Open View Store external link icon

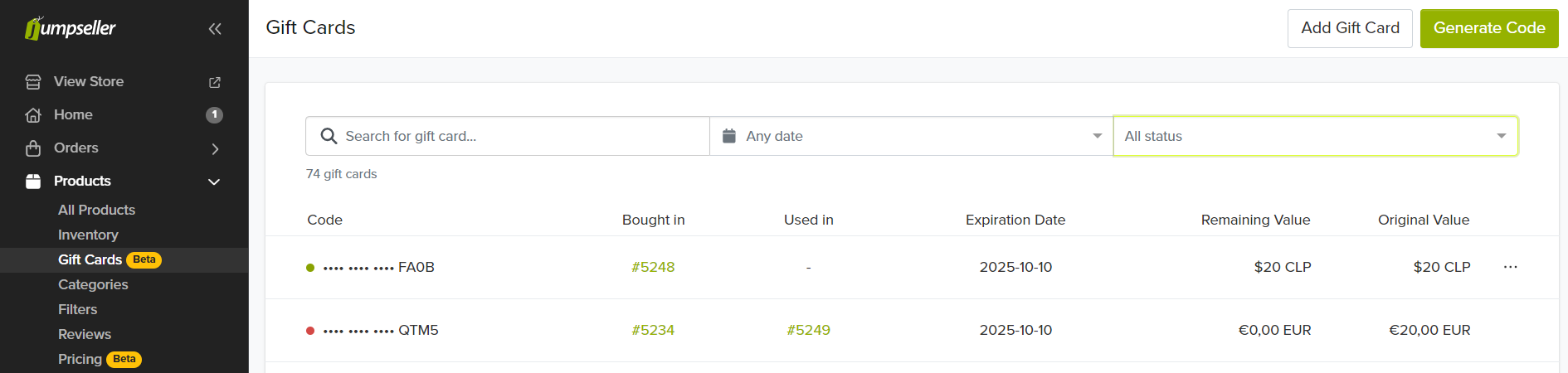[x=215, y=82]
